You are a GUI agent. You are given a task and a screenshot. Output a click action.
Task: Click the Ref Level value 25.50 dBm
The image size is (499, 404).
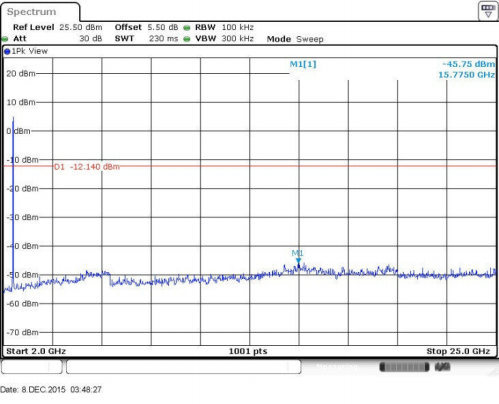click(81, 27)
